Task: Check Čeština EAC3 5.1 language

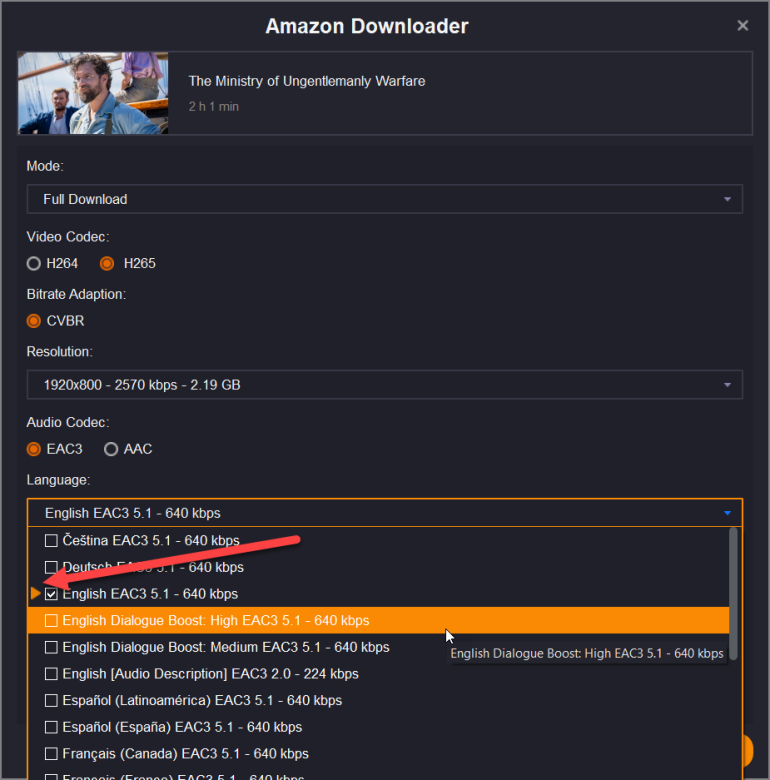Action: pyautogui.click(x=51, y=540)
